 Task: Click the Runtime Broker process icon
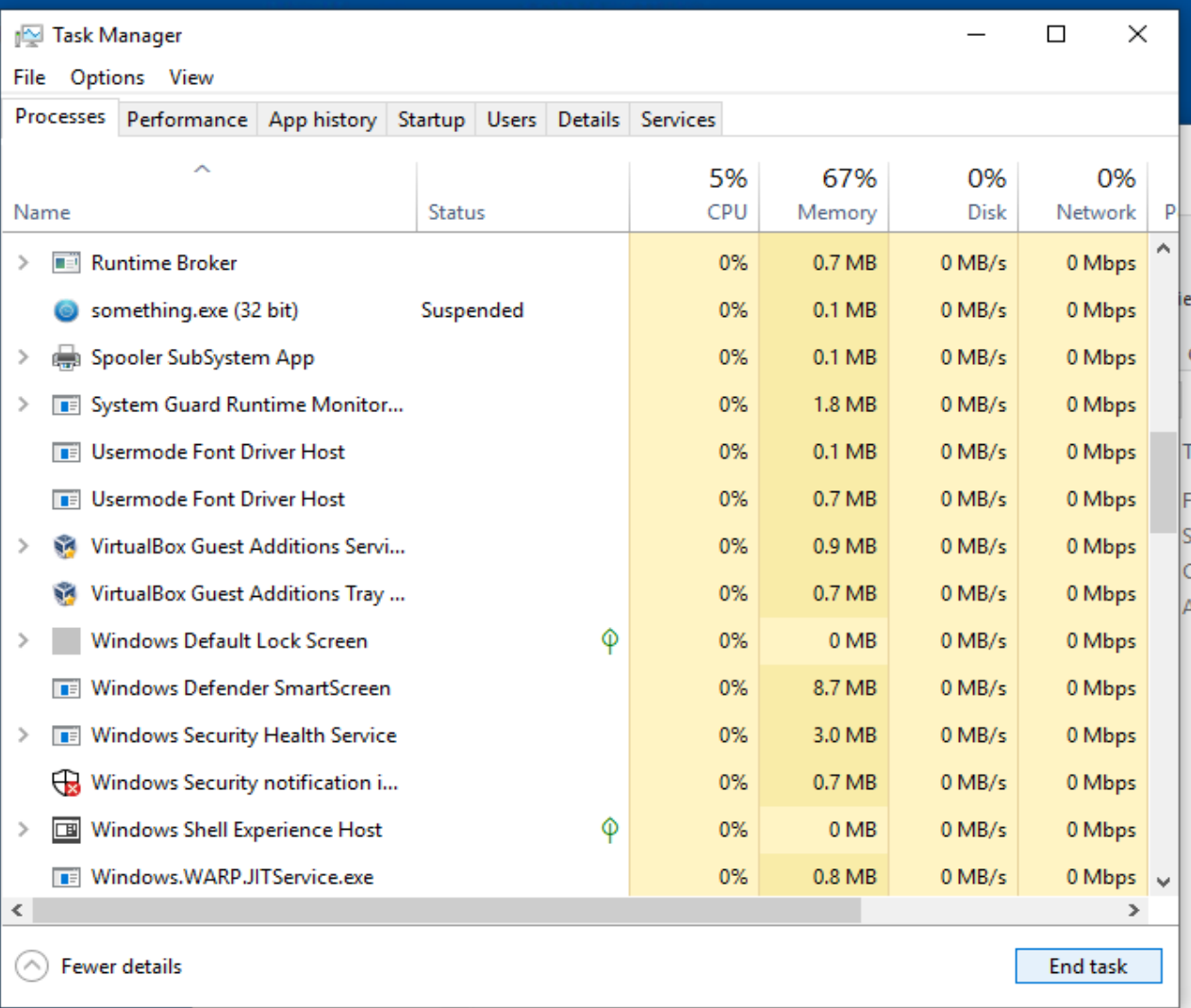coord(66,263)
